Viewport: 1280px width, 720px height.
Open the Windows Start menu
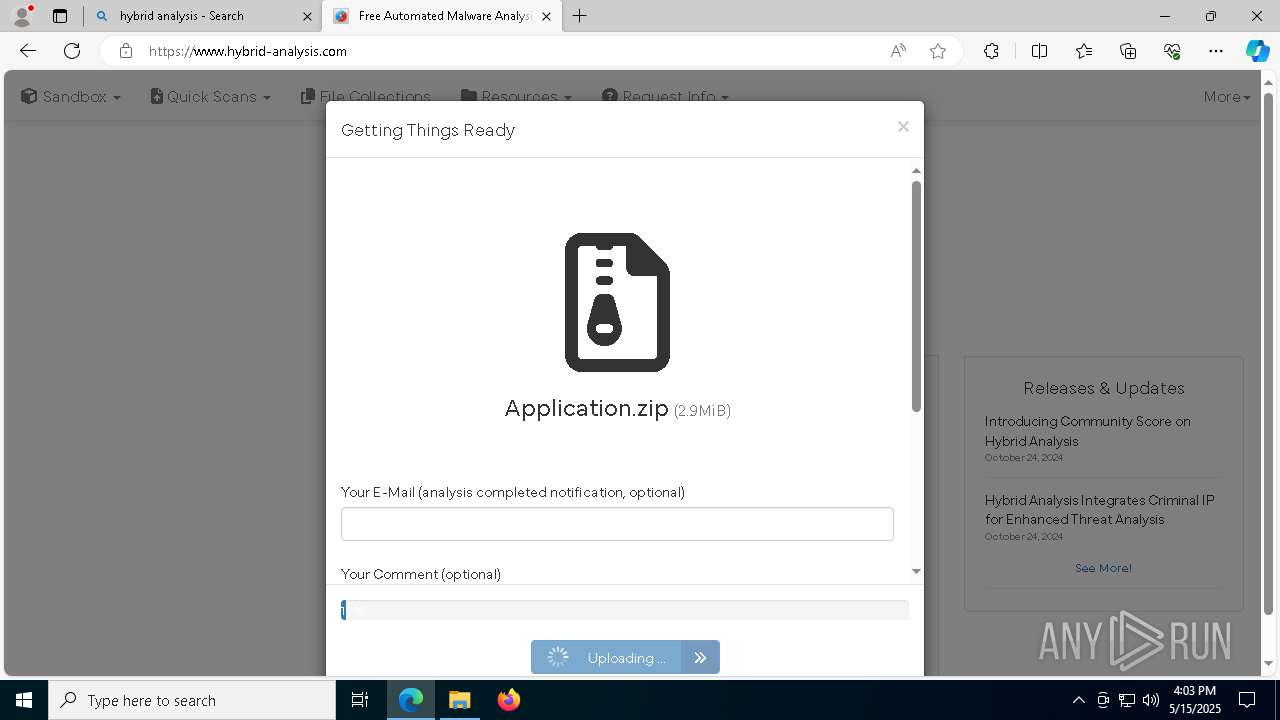click(x=24, y=700)
